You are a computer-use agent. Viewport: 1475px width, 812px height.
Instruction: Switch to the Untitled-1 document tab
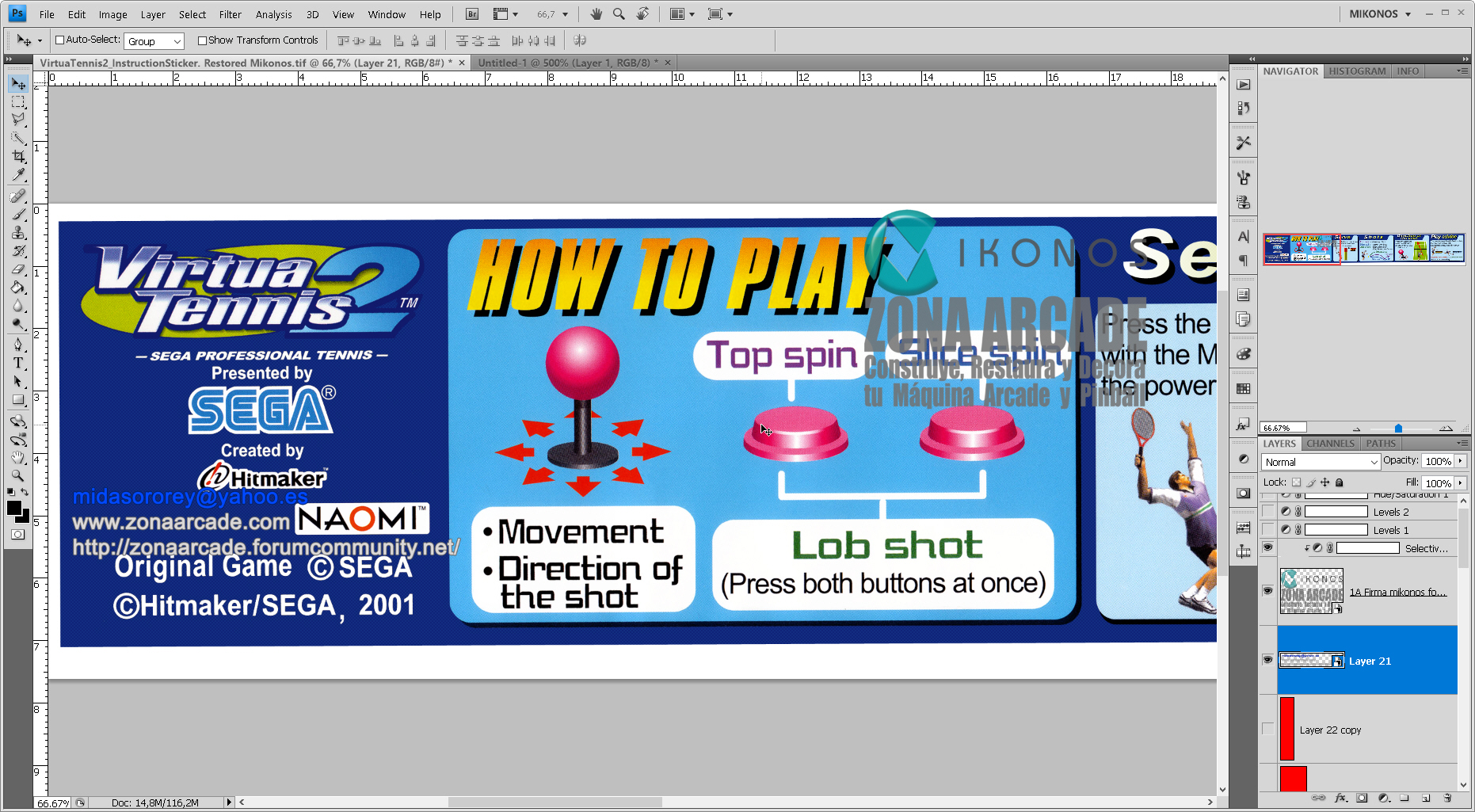click(x=566, y=62)
